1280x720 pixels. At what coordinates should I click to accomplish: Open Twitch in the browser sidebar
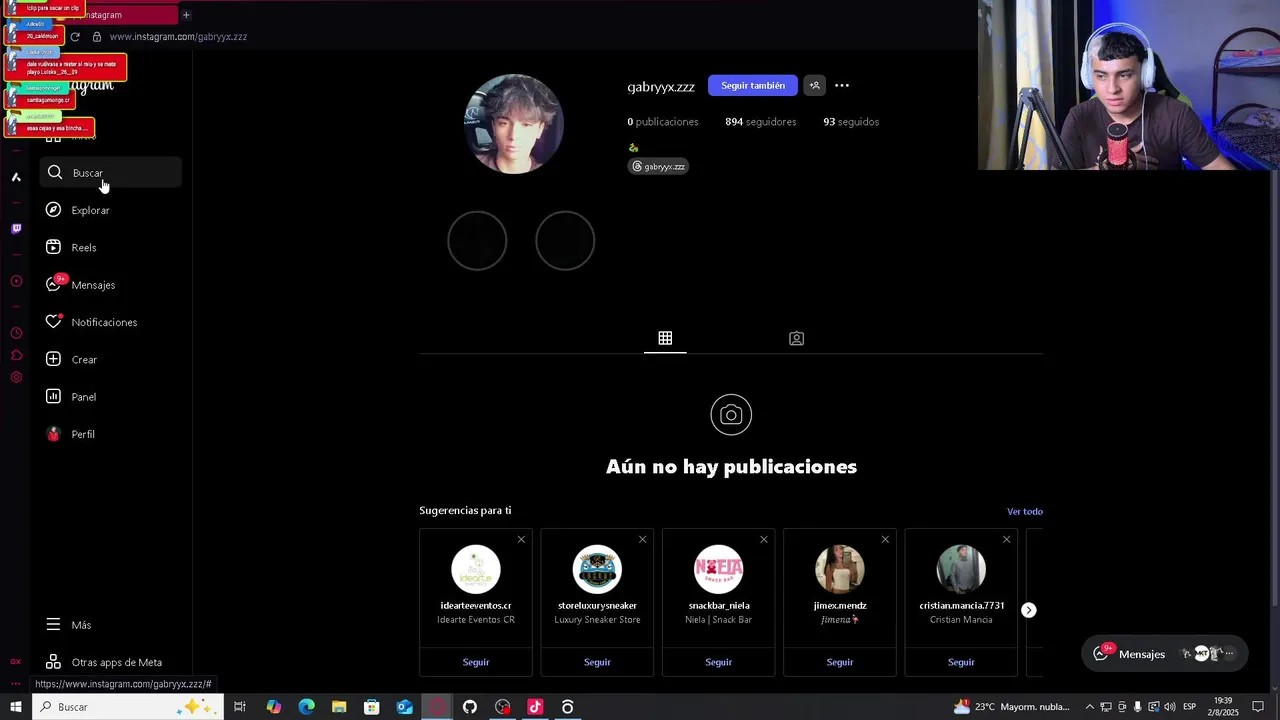tap(16, 229)
